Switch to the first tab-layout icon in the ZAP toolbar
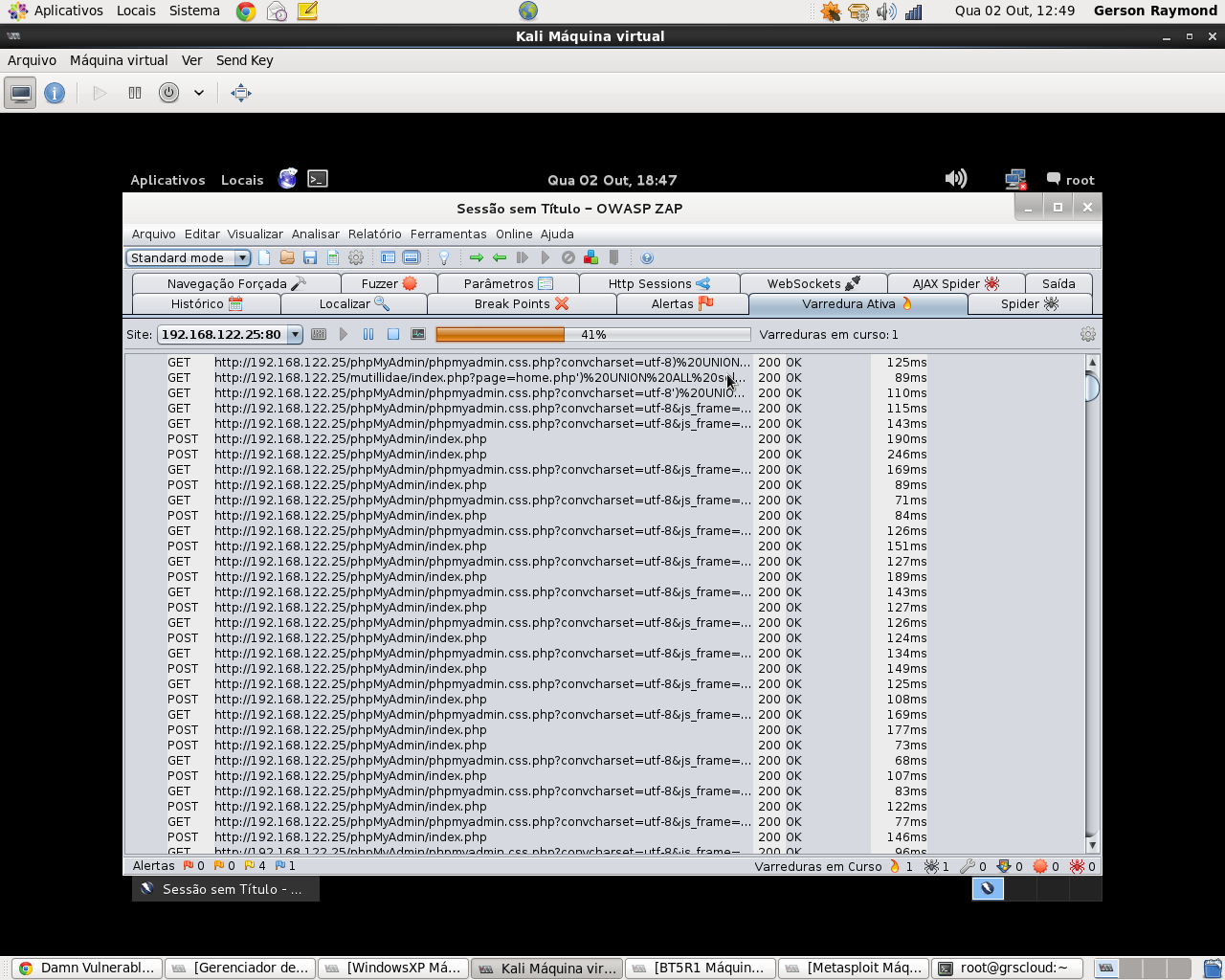 (388, 257)
